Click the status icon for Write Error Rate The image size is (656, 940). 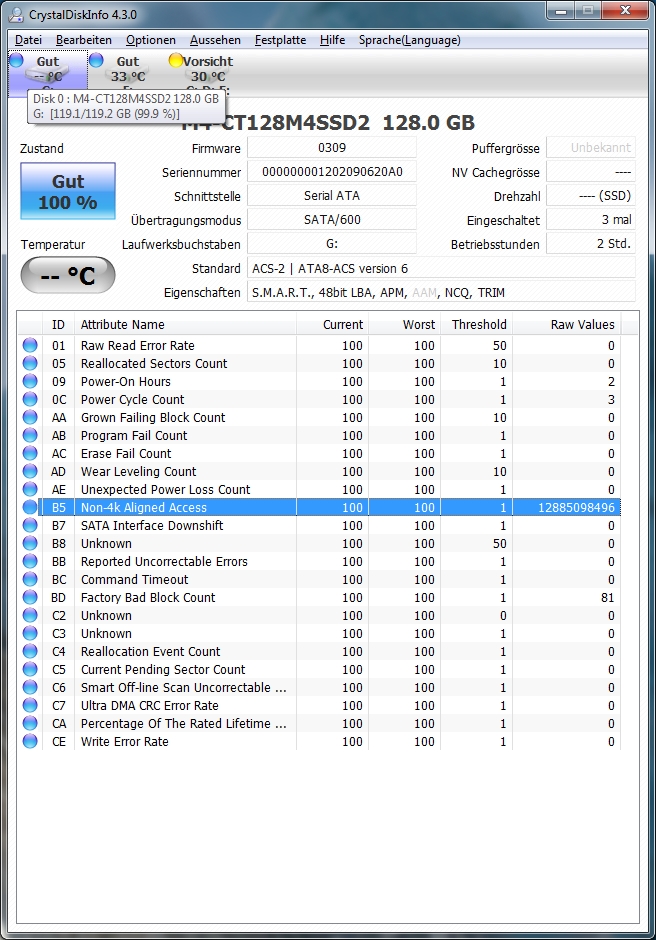tap(30, 741)
